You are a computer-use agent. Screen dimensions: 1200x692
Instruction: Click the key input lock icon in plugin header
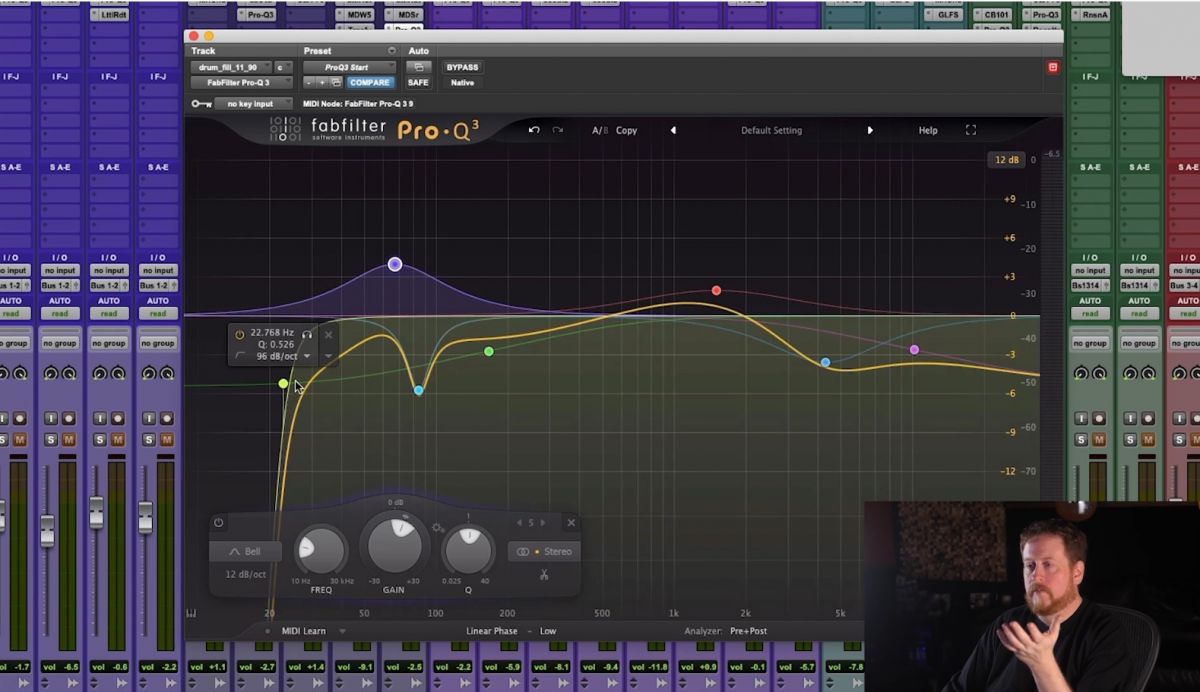[200, 103]
